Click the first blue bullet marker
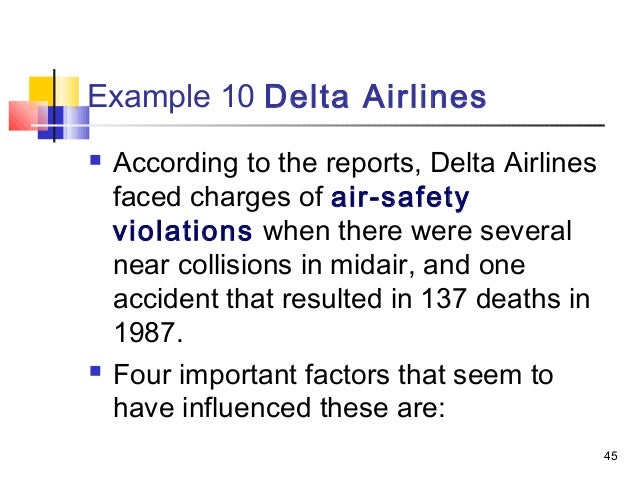The image size is (638, 479). tap(95, 159)
